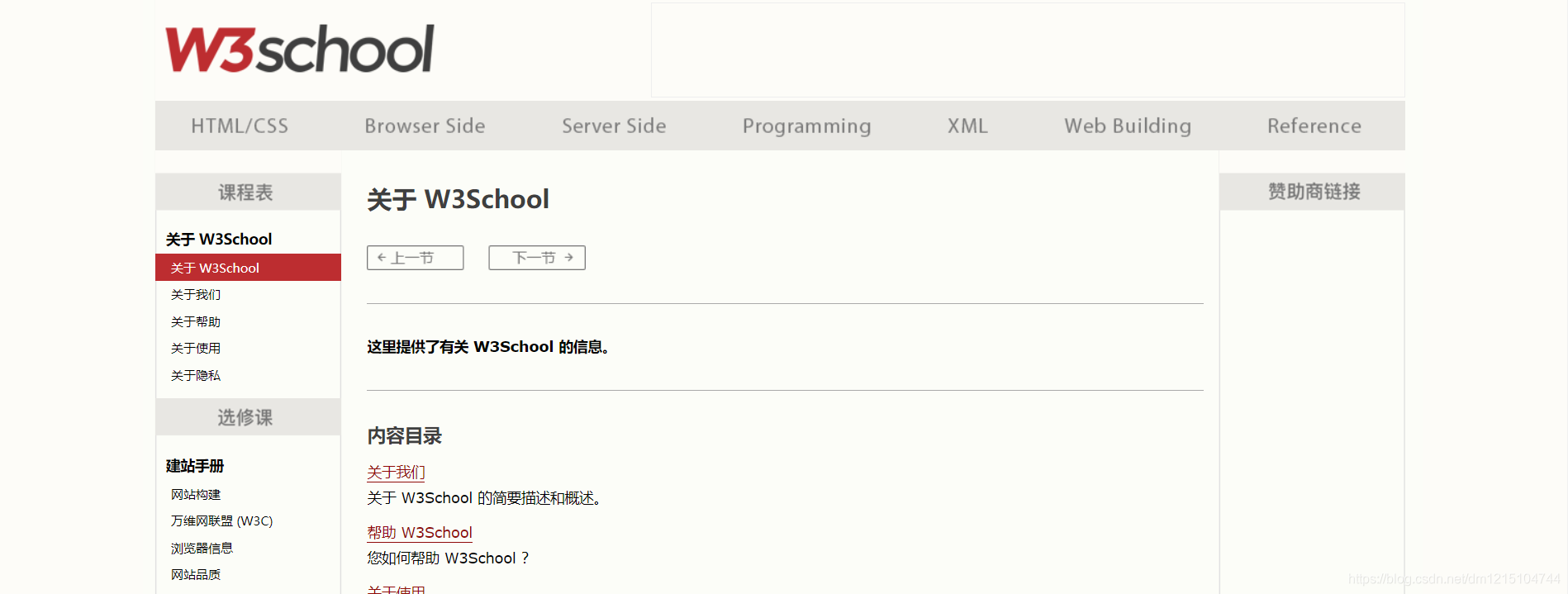Open the HTML/CSS menu
The height and width of the screenshot is (594, 1568).
240,126
